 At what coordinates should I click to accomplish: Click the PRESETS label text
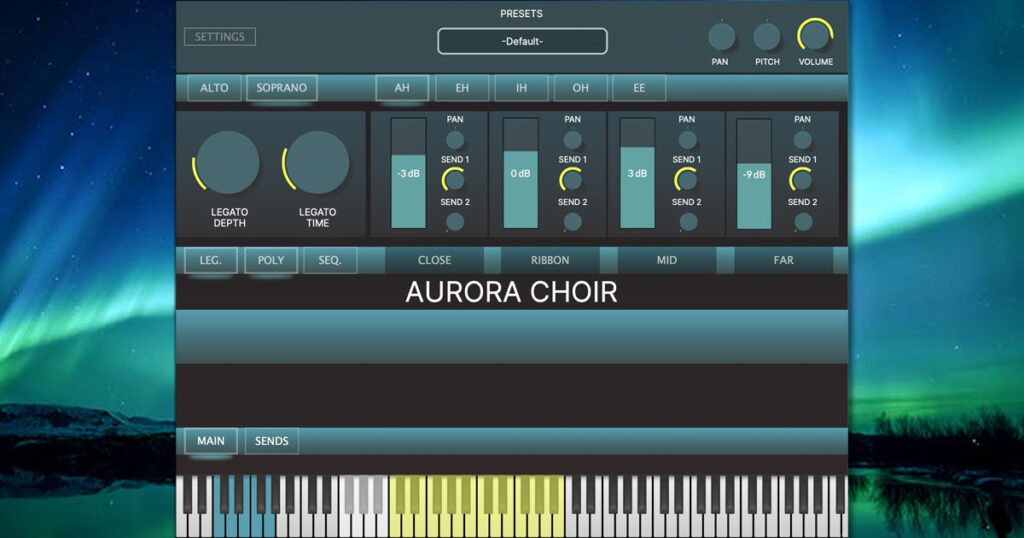point(521,13)
